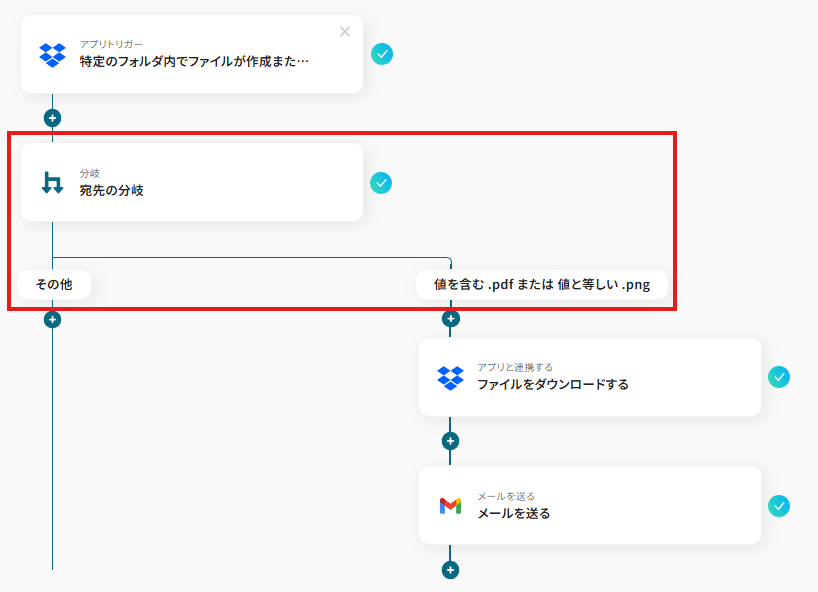Add a step below メールを送る

coord(451,570)
